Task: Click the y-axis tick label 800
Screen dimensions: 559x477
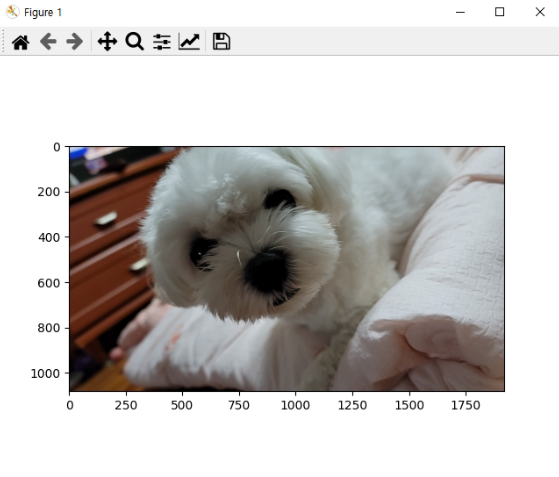Action: tap(49, 328)
